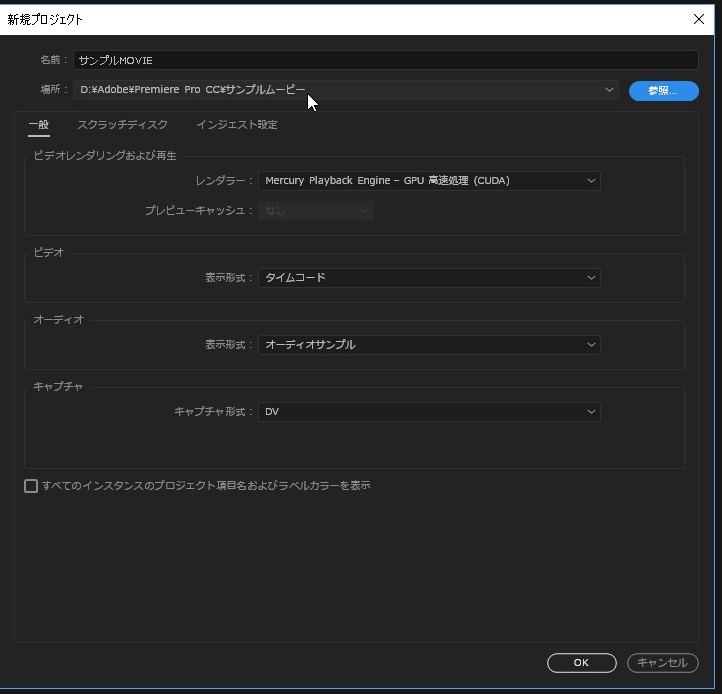Click the オーディオ section heading
The height and width of the screenshot is (694, 722).
58,320
